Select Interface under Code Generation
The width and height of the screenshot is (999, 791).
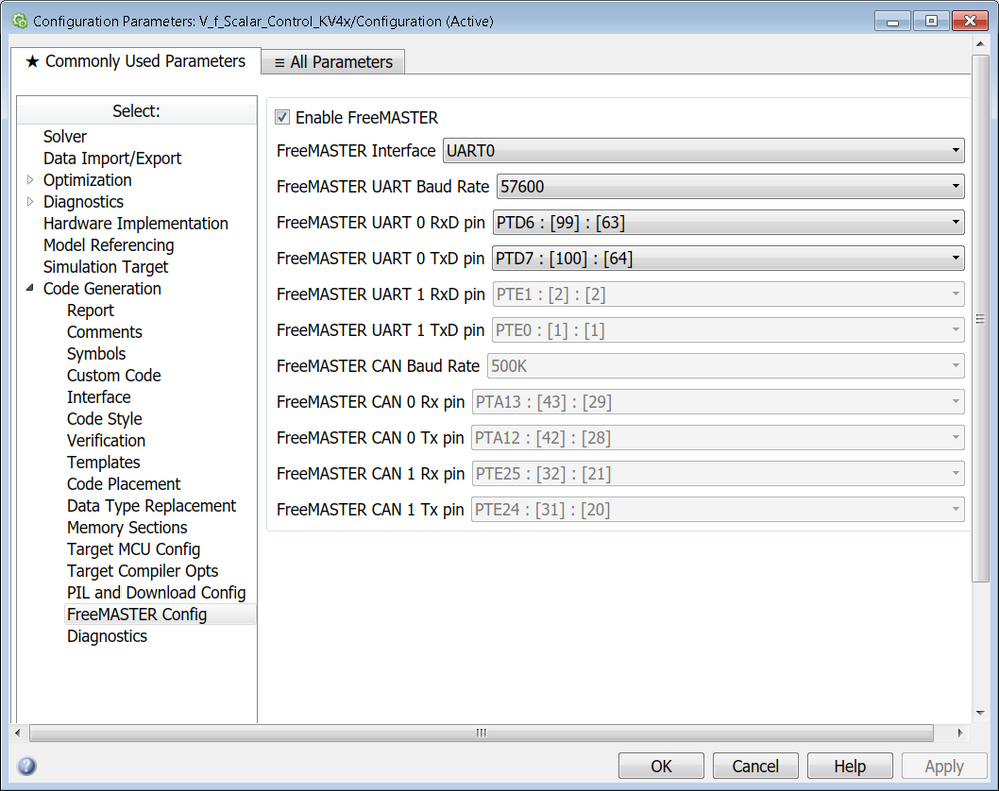point(99,397)
